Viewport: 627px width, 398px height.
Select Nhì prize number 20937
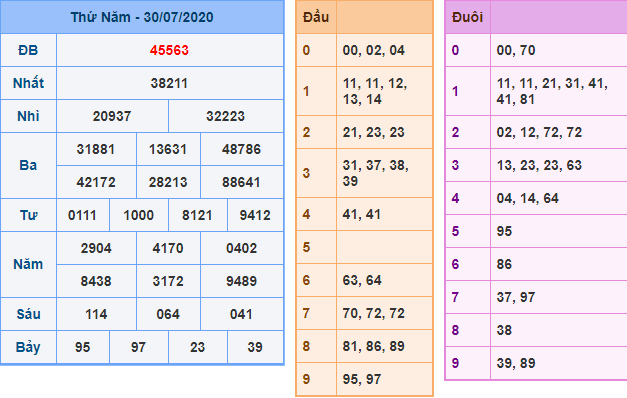112,116
